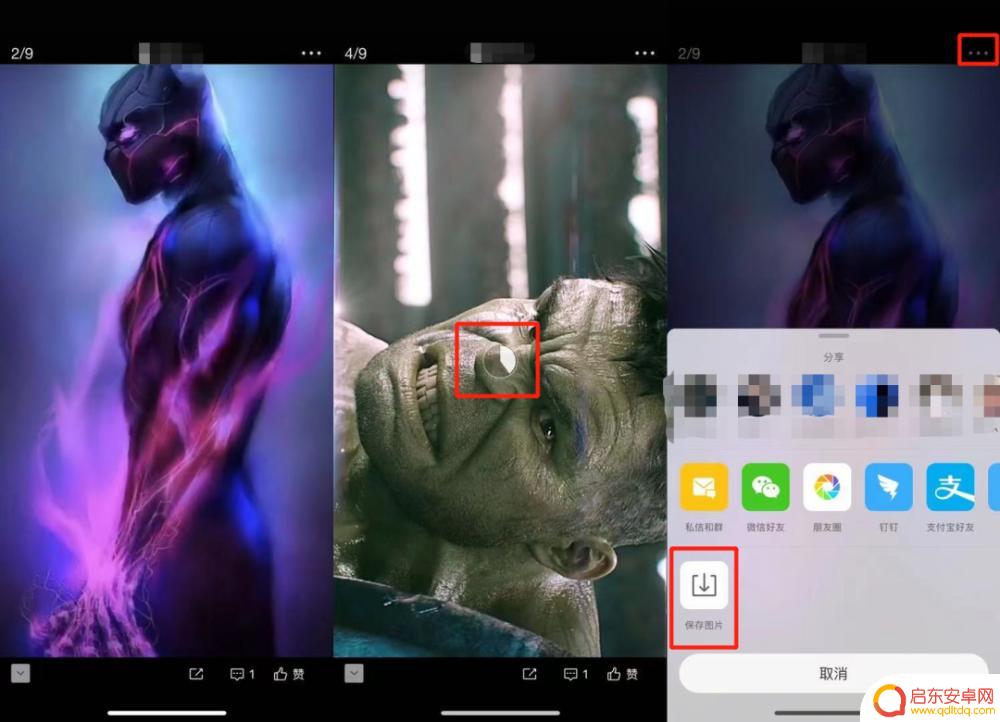1000x722 pixels.
Task: Tap the blurred username at the top of the 4/9 screen
Action: click(x=502, y=53)
